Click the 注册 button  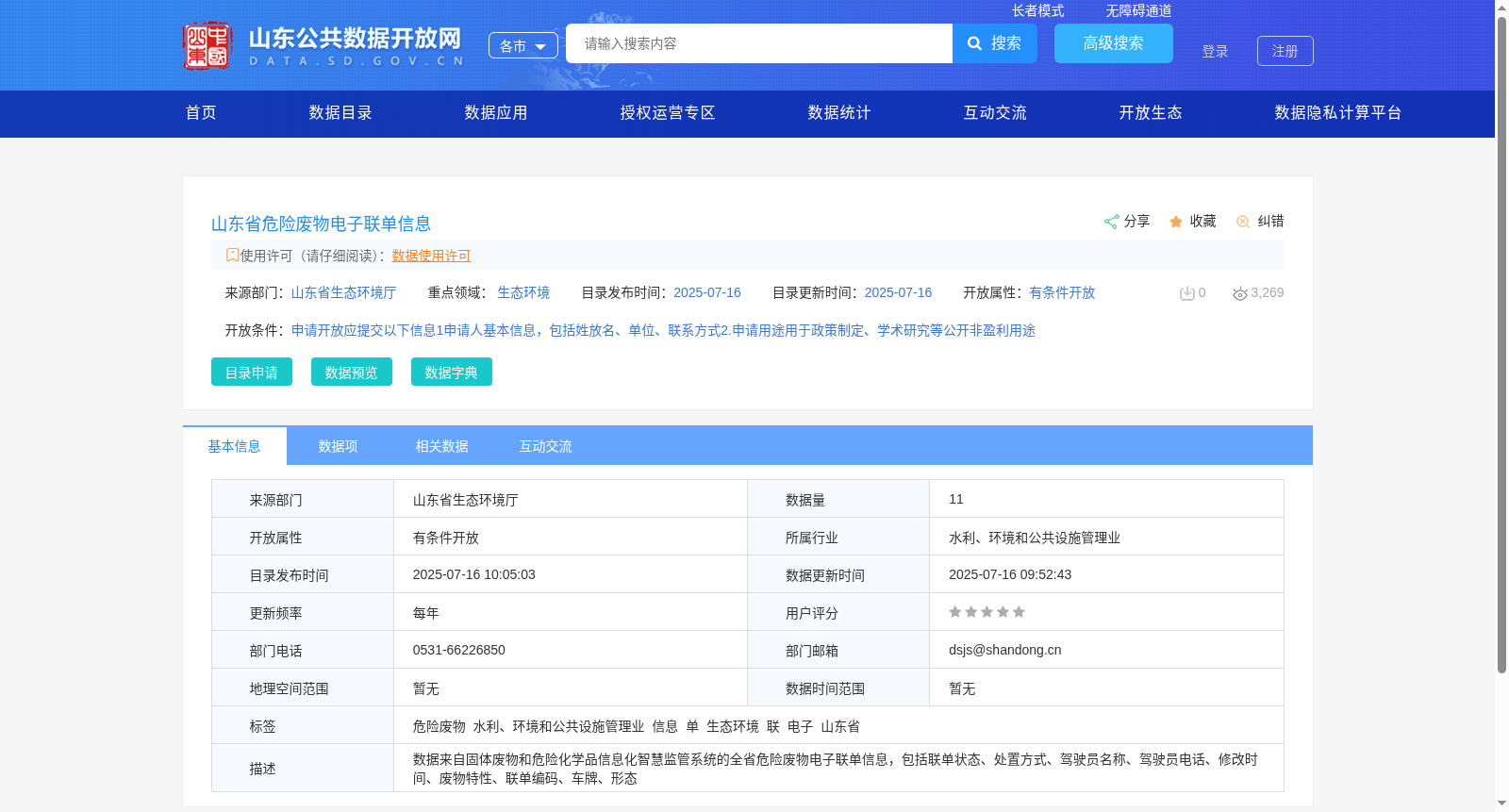1285,51
